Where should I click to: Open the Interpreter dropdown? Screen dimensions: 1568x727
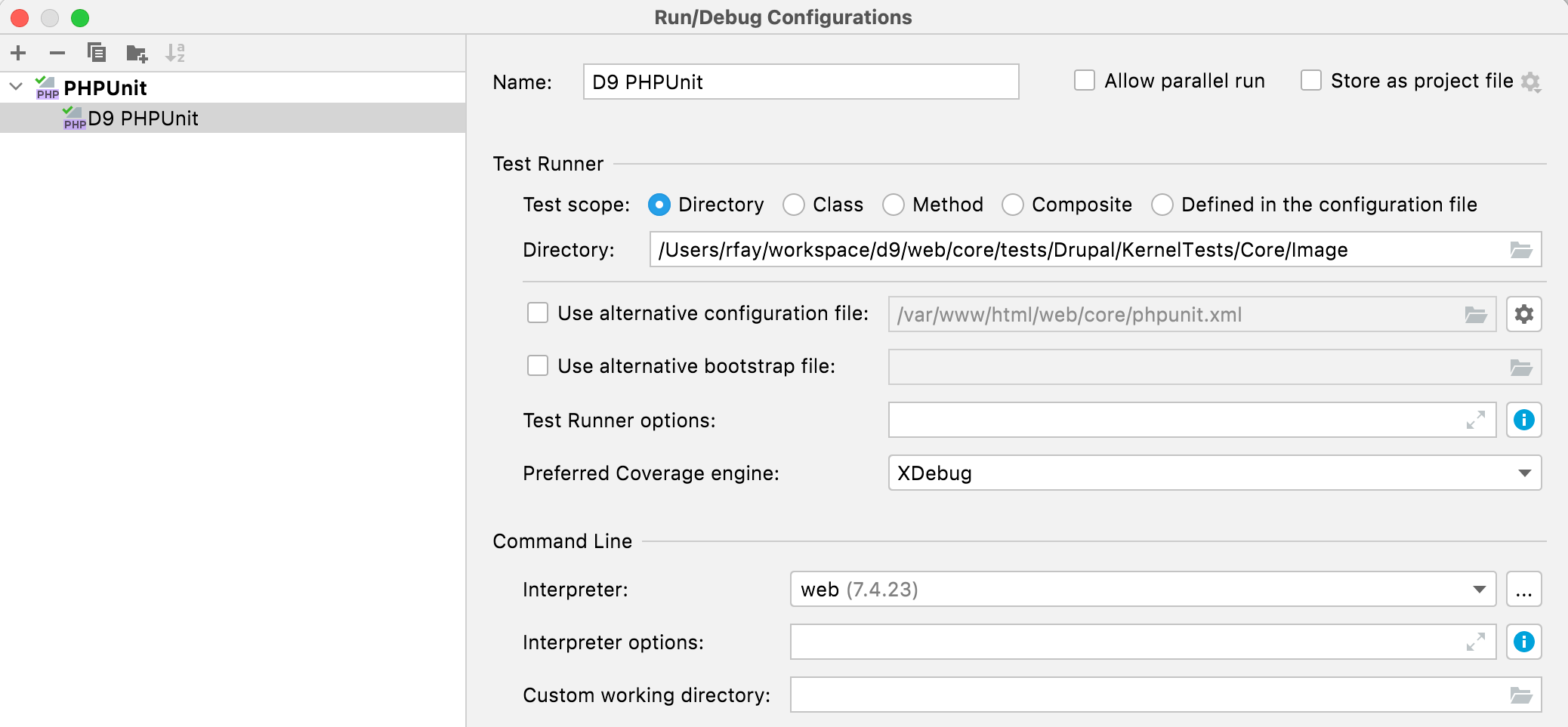(1479, 589)
